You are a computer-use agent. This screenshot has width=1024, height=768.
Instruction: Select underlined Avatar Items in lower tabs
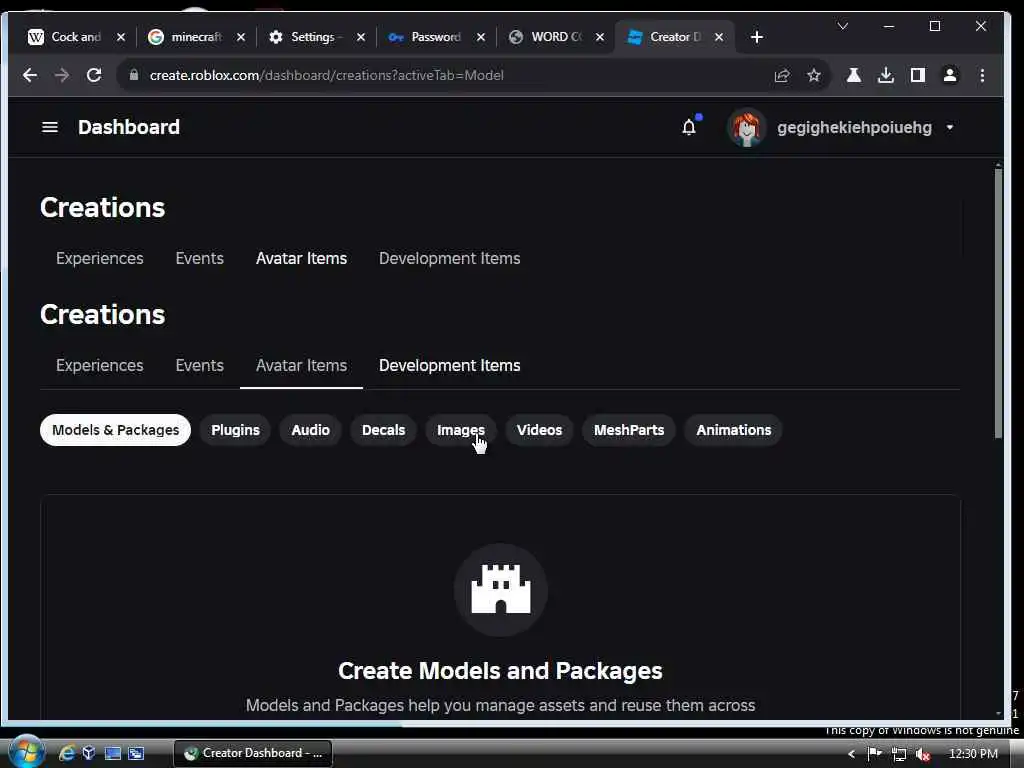(301, 366)
